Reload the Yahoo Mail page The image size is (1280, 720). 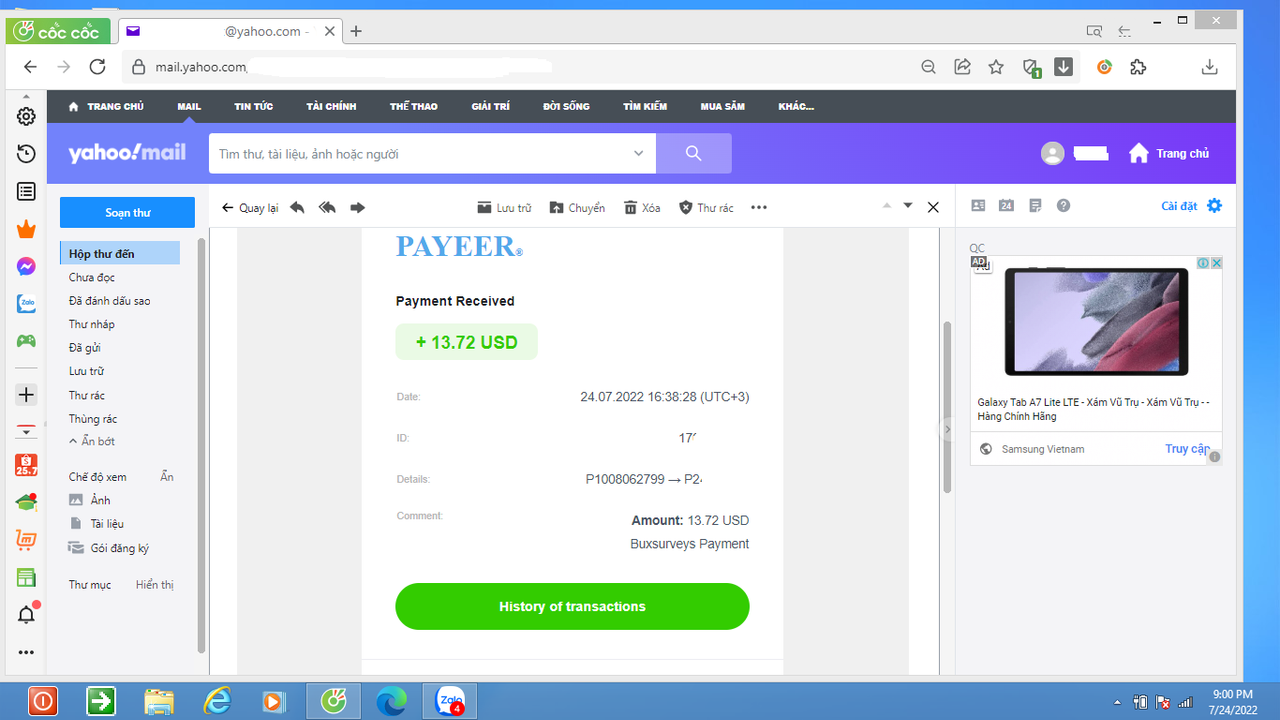97,67
